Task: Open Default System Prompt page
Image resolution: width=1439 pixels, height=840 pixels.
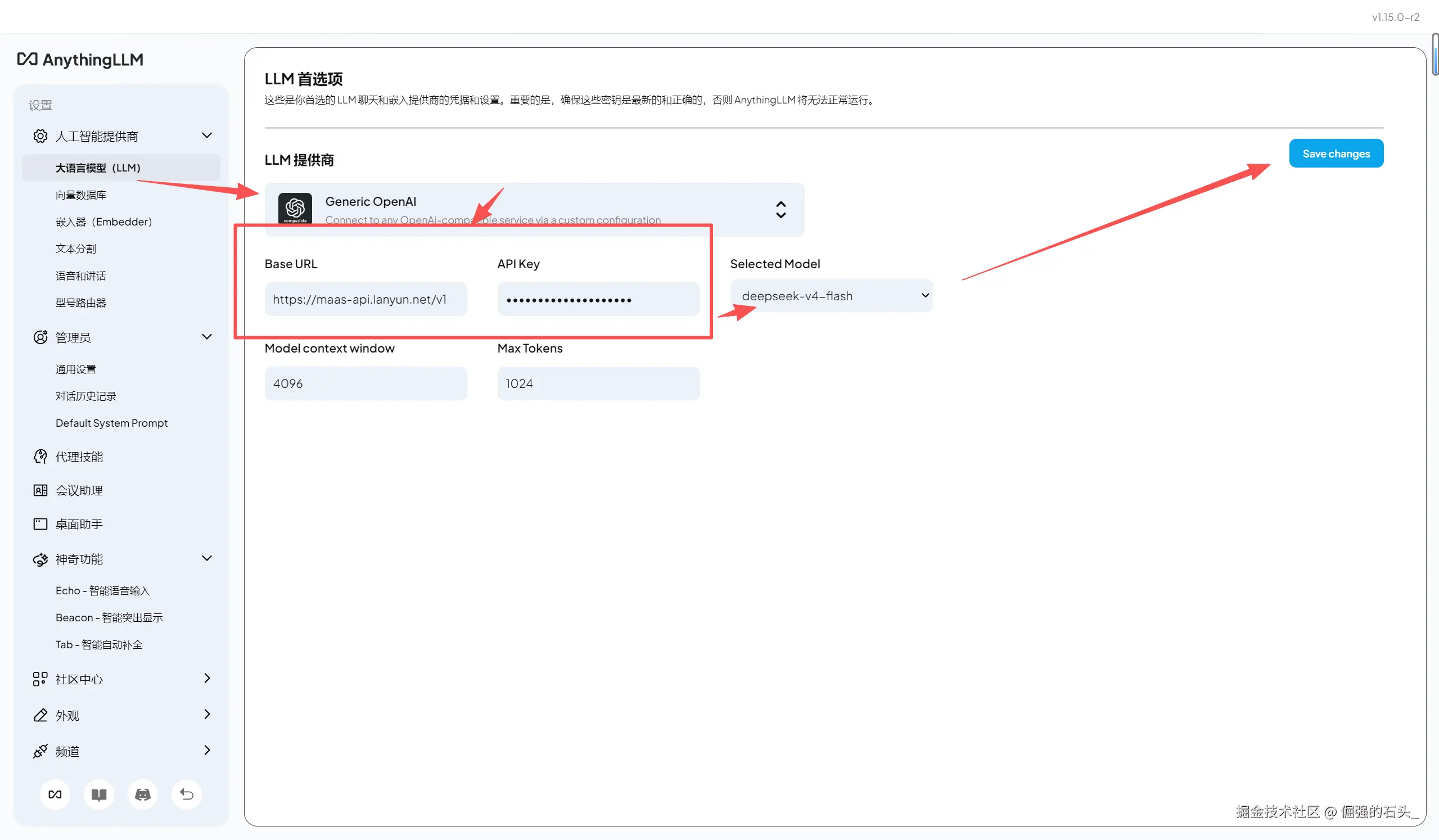Action: [x=111, y=423]
